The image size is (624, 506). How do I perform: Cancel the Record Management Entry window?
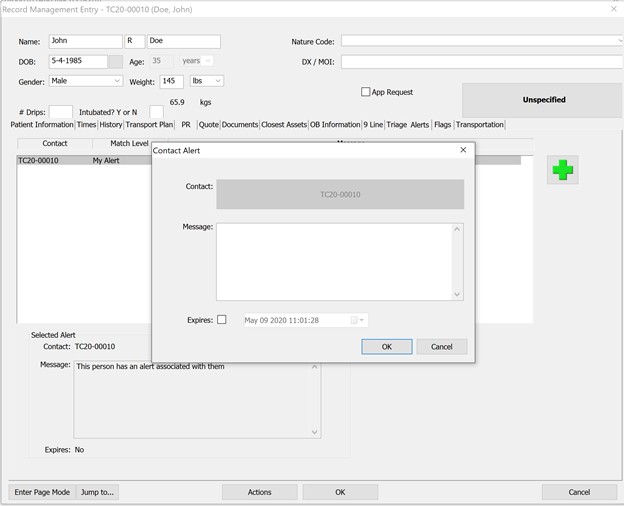pyautogui.click(x=579, y=492)
